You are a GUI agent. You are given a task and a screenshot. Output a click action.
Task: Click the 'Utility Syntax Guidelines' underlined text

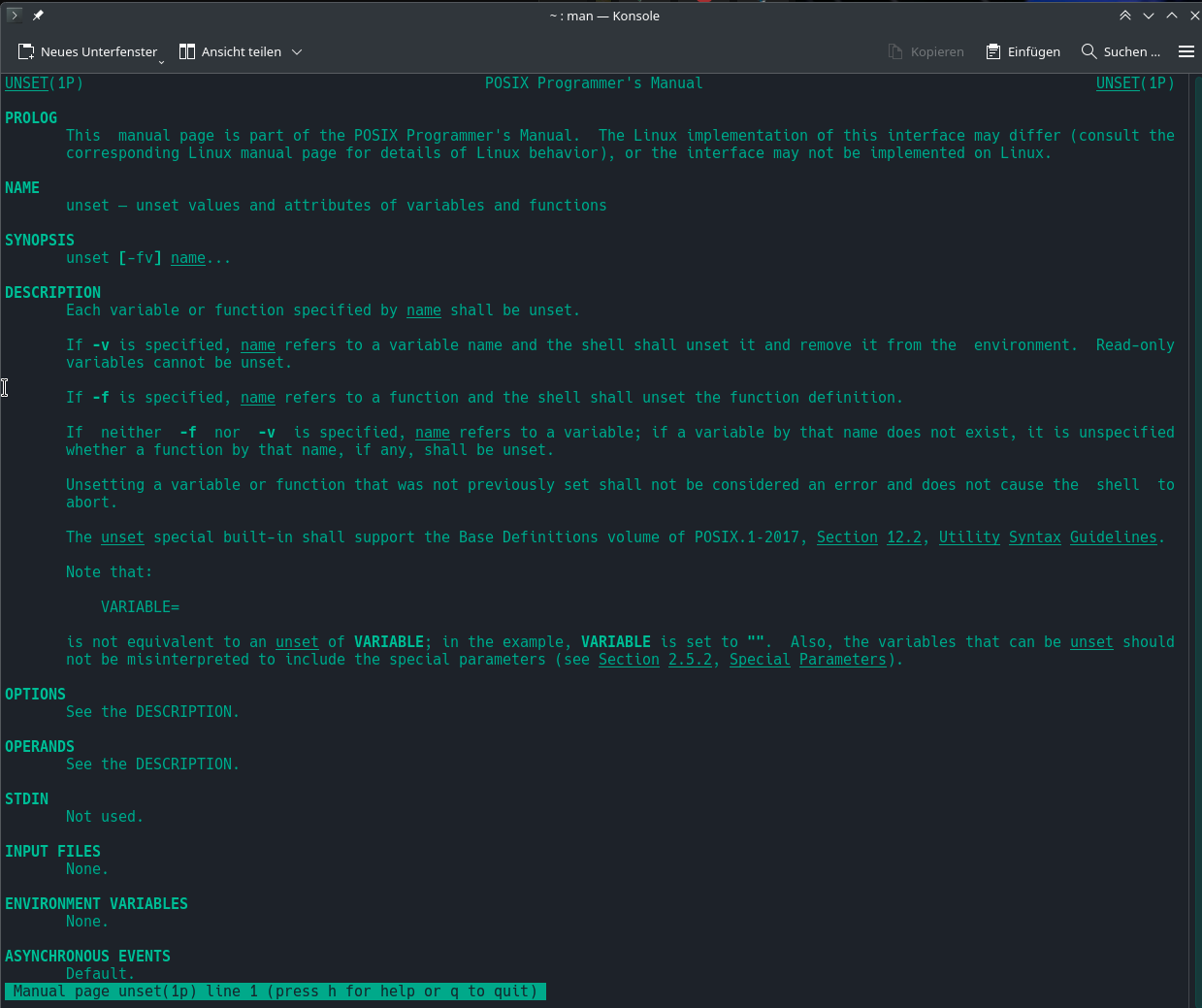(1048, 537)
